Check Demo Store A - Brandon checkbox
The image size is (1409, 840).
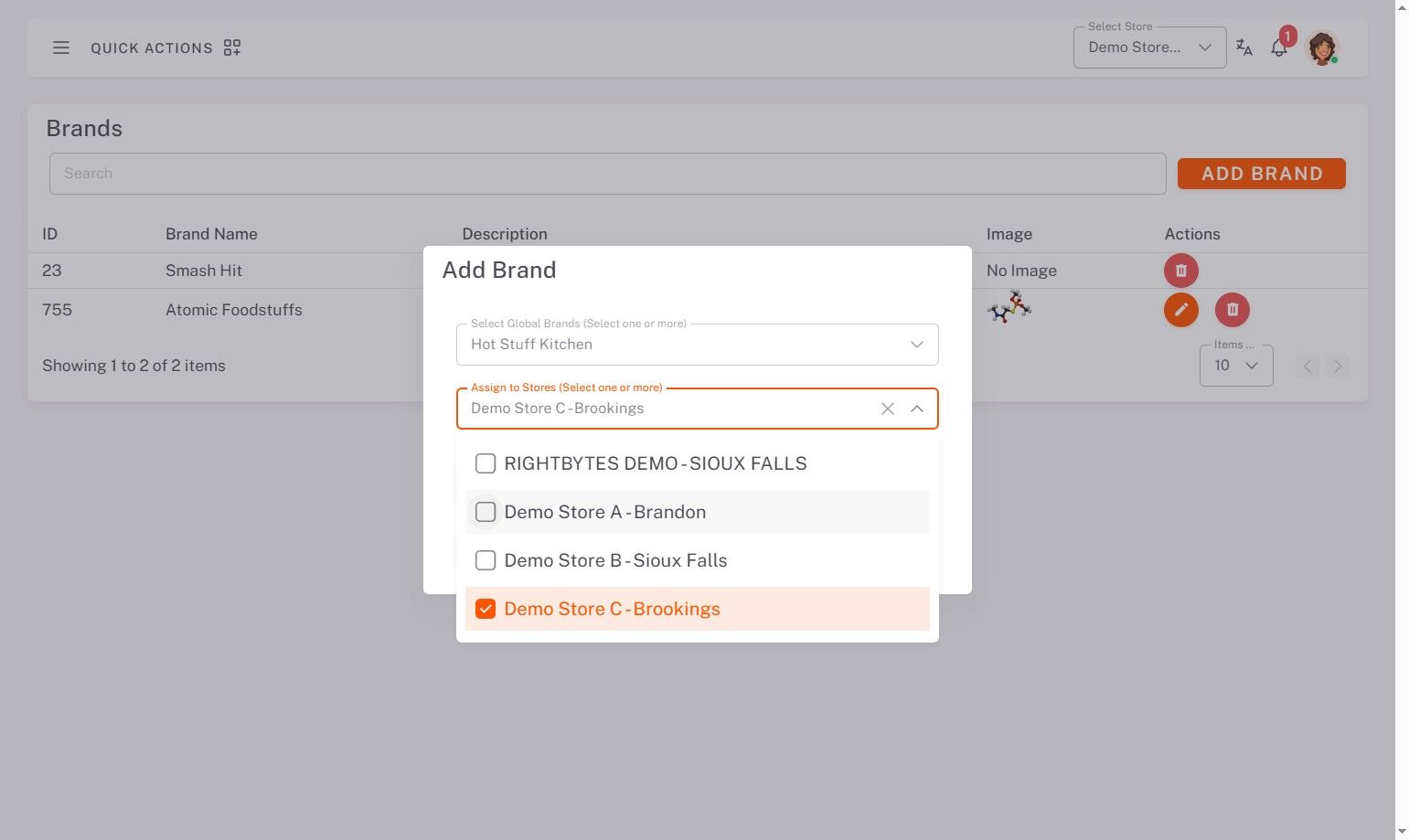[486, 512]
